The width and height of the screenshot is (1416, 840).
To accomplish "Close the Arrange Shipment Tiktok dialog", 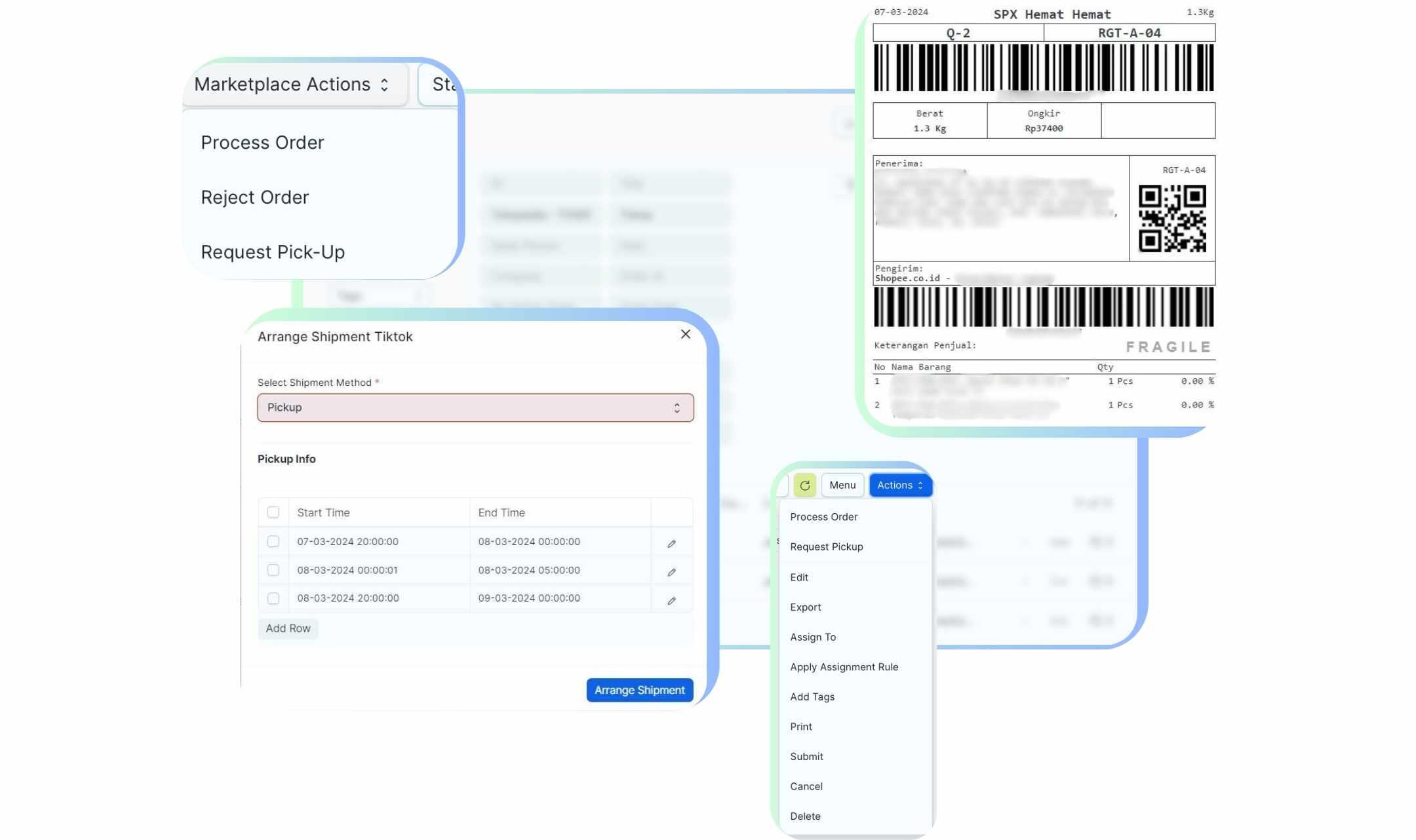I will point(685,334).
